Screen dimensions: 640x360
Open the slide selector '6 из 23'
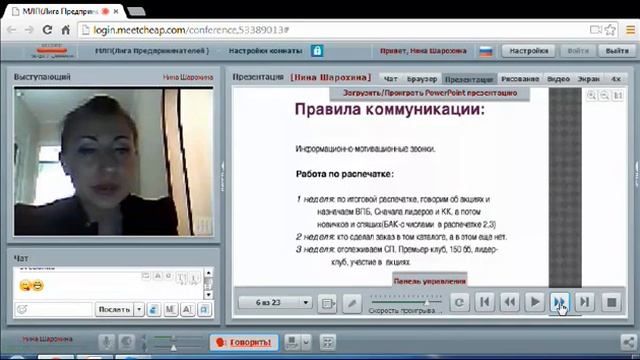coord(275,302)
